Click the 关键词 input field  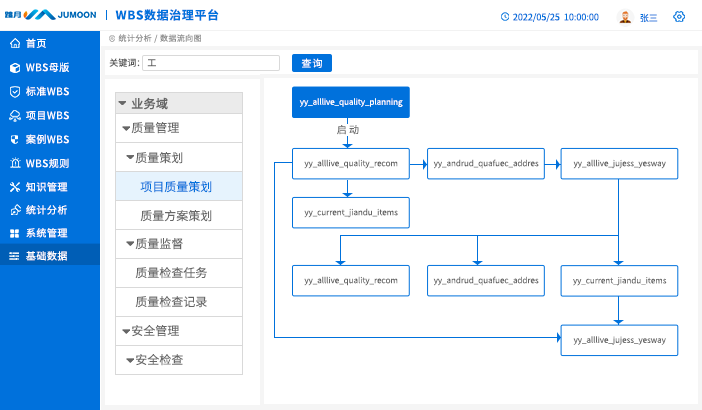[x=211, y=63]
